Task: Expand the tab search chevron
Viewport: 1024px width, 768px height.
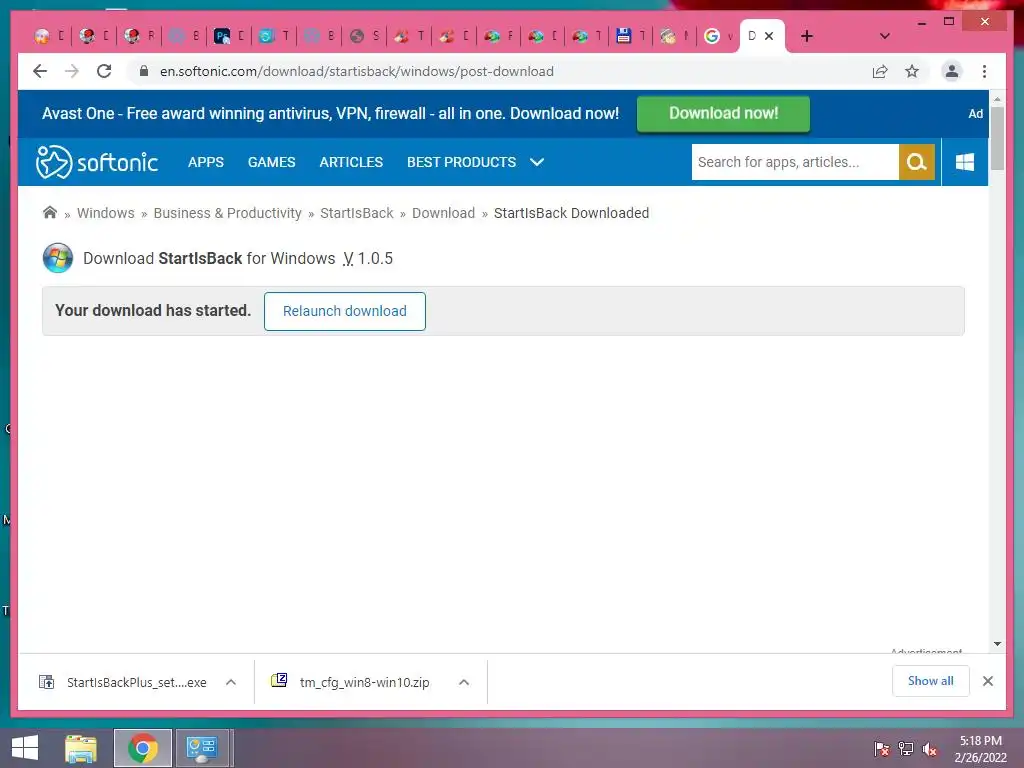Action: [884, 36]
